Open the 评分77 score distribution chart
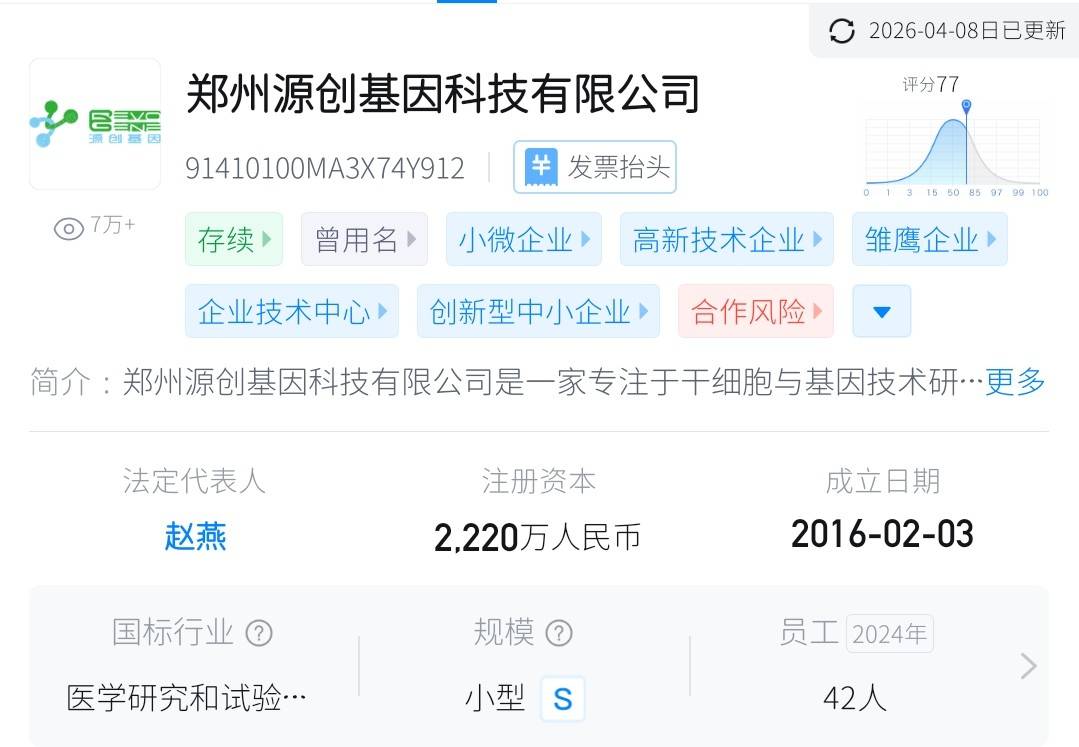 [x=956, y=136]
